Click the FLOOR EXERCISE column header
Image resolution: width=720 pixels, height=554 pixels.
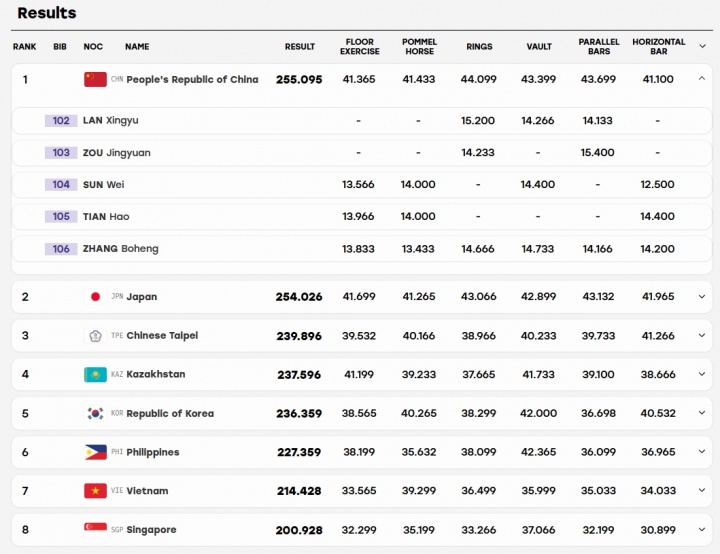coord(360,46)
